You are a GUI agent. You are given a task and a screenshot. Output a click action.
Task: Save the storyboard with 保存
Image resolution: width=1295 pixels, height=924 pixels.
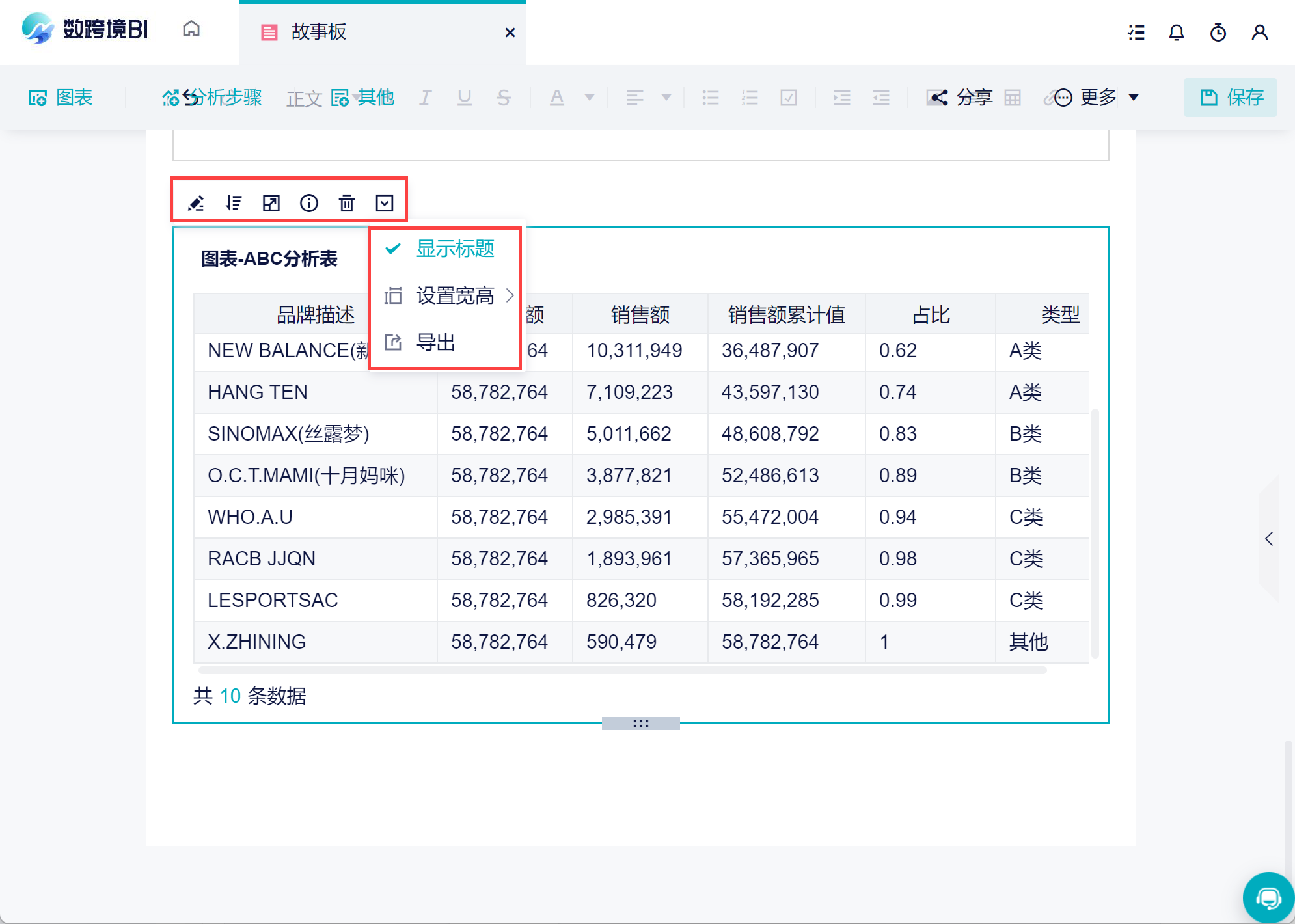point(1231,98)
